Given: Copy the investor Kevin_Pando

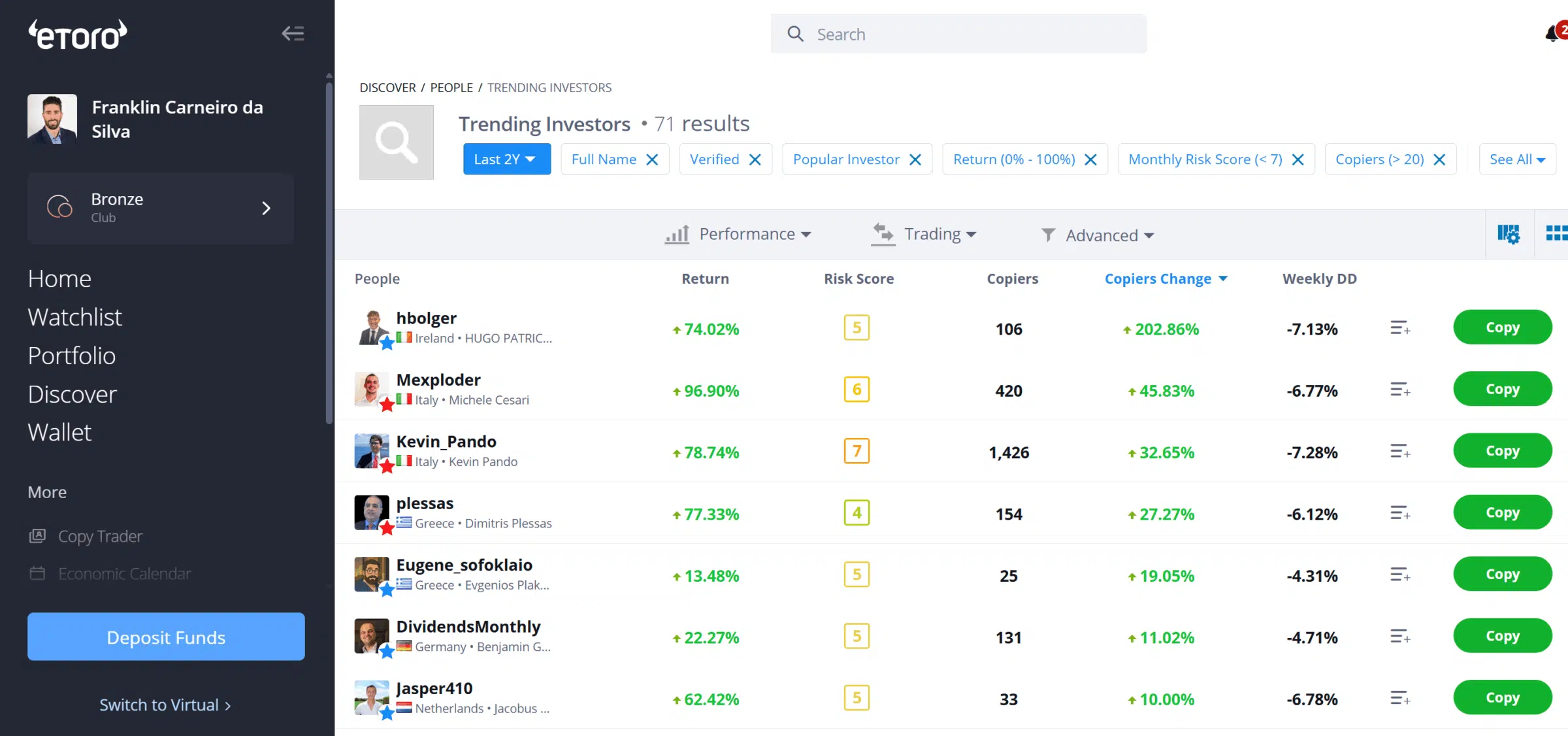Looking at the screenshot, I should pos(1503,450).
